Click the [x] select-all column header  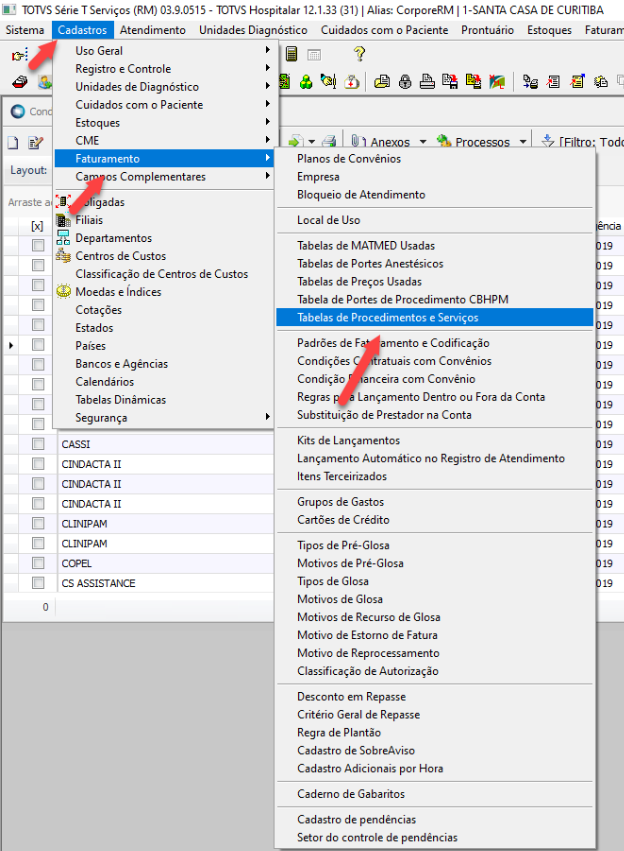37,226
